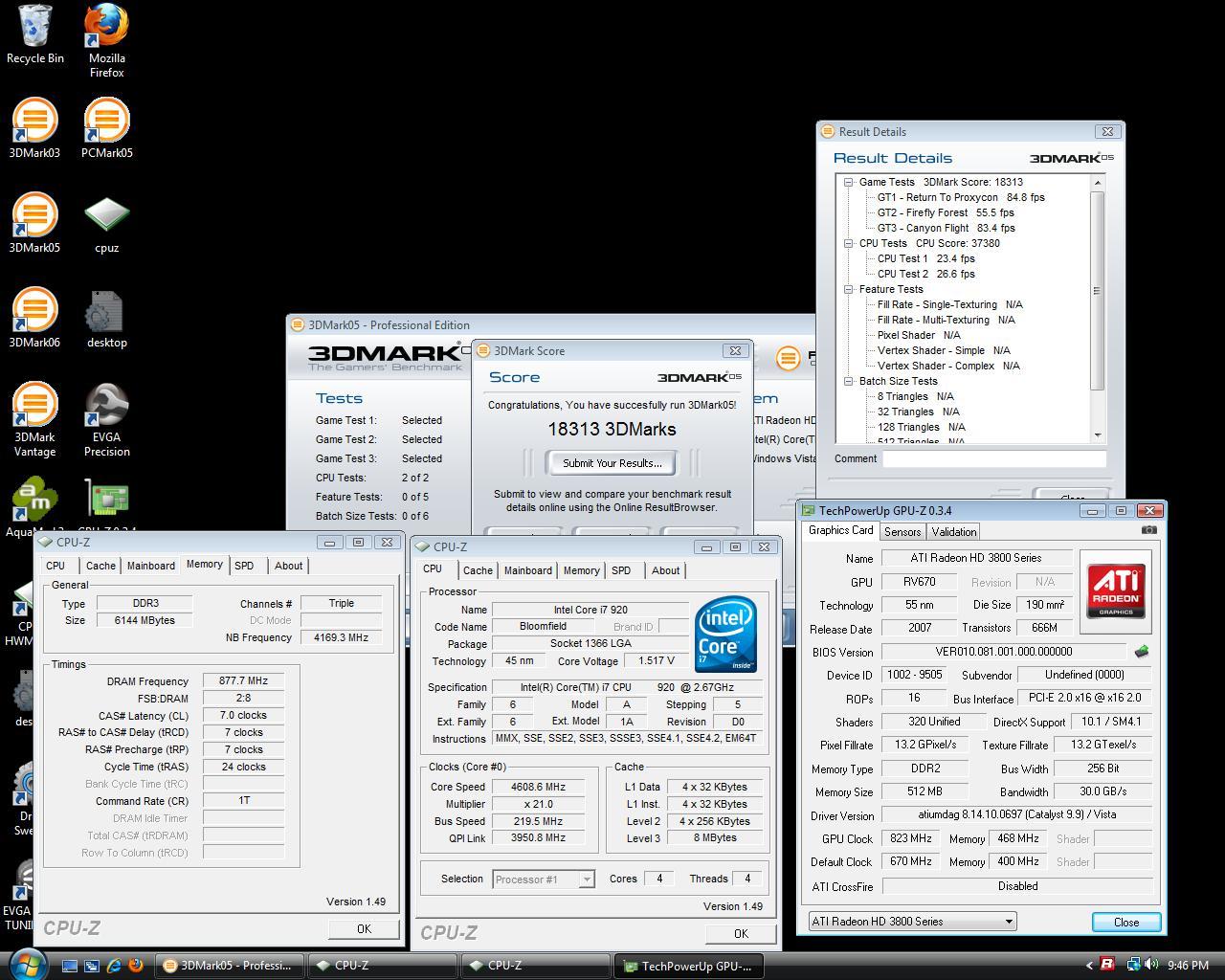
Task: Switch to Sensors tab in GPU-Z
Action: (x=902, y=531)
